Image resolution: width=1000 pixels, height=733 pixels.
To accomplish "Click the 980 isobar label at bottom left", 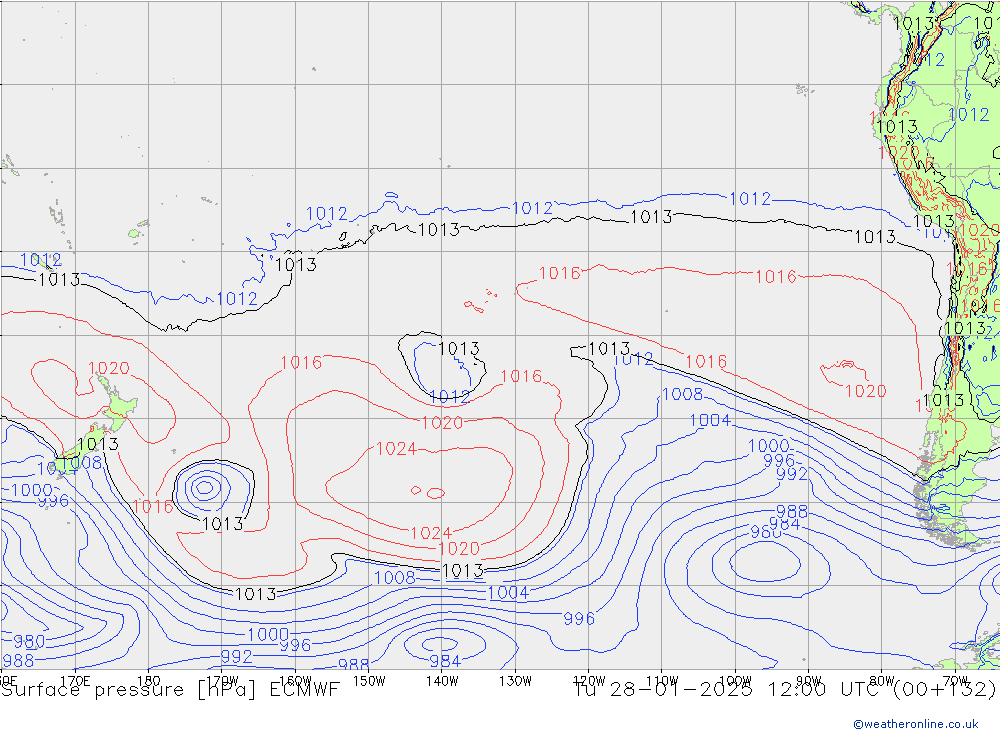I will (28, 641).
